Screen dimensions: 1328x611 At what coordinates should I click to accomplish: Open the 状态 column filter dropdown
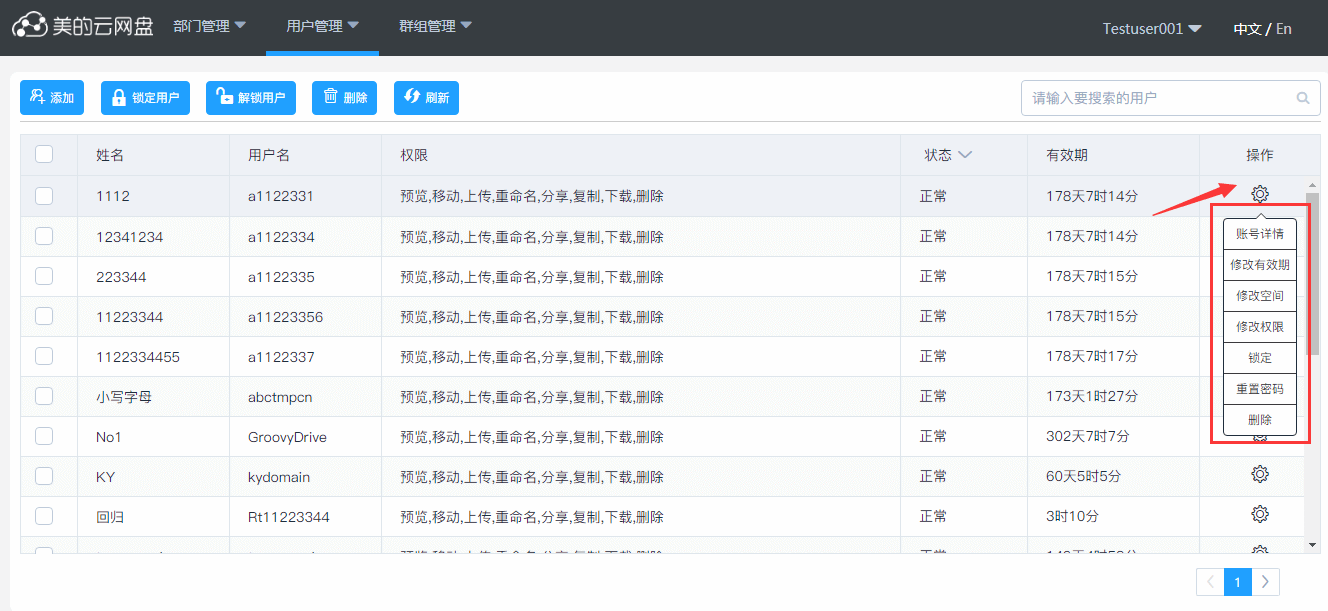point(965,155)
